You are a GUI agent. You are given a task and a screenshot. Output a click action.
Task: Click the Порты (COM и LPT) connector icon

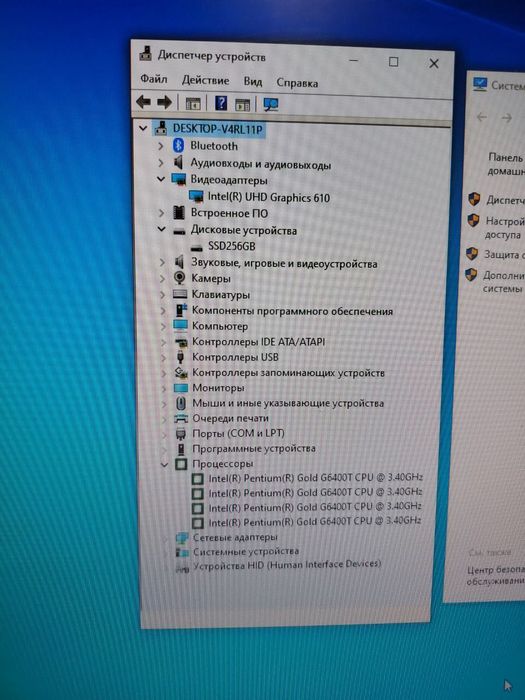tap(181, 433)
